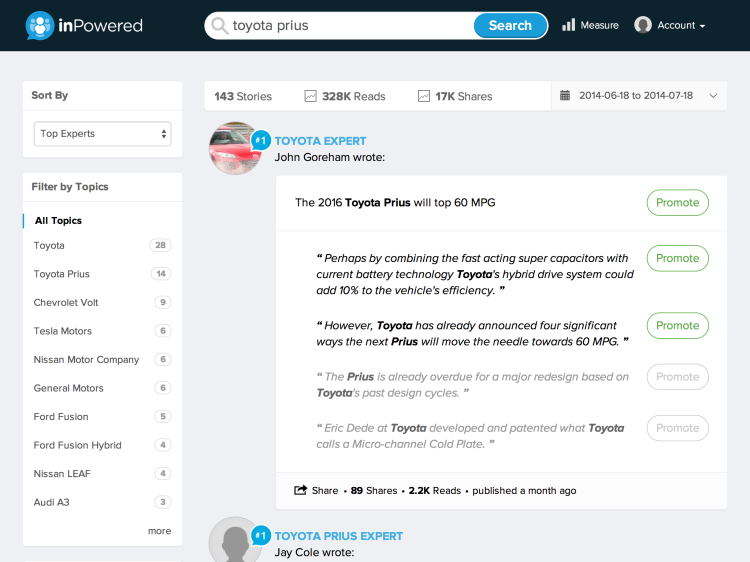Click the 2014-06-18 to 2014-07-18 date text
Screen dimensions: 750x562
click(636, 96)
